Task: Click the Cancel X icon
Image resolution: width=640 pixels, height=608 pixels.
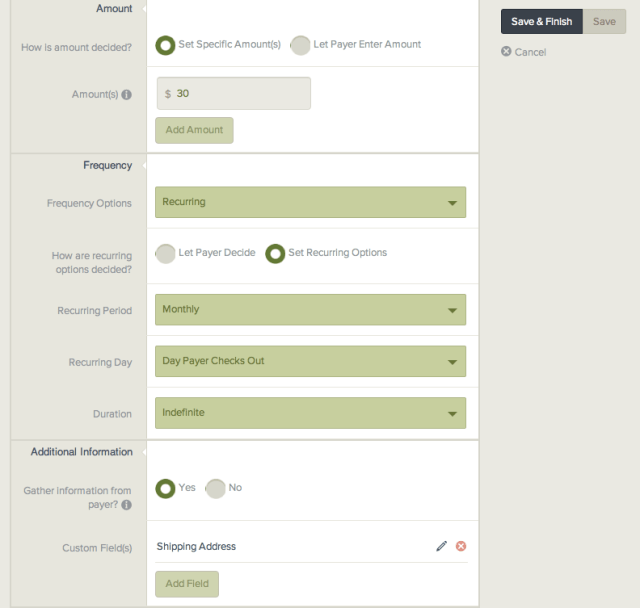Action: click(506, 52)
